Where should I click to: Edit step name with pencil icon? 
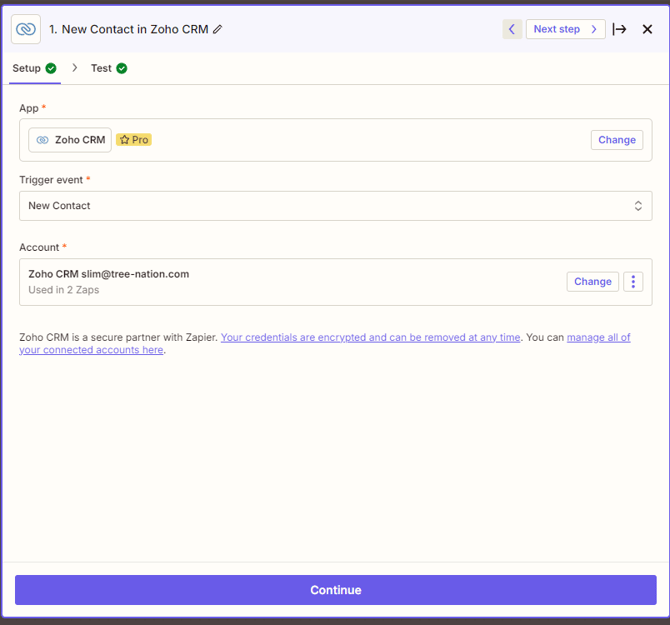[x=217, y=29]
